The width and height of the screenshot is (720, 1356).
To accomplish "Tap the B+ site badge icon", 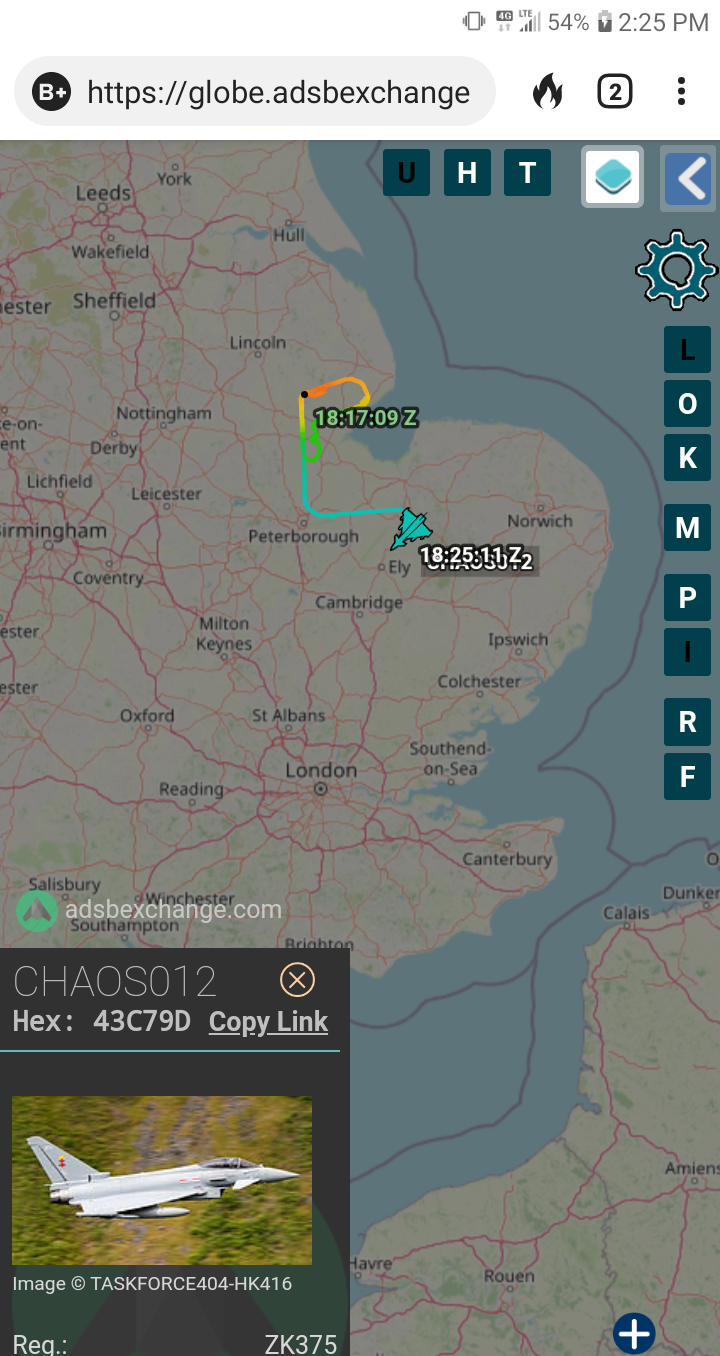I will coord(51,92).
